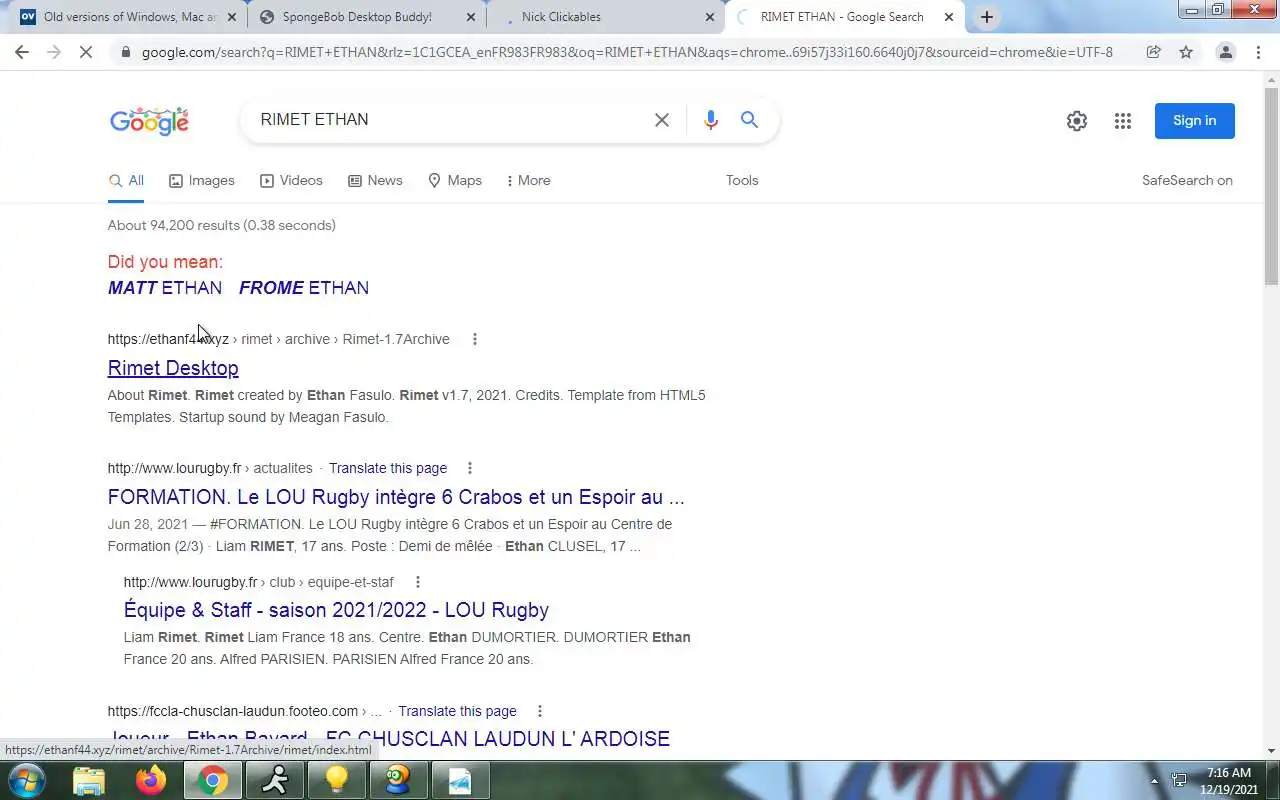The height and width of the screenshot is (800, 1280).
Task: Start voice search with microphone icon
Action: 711,120
